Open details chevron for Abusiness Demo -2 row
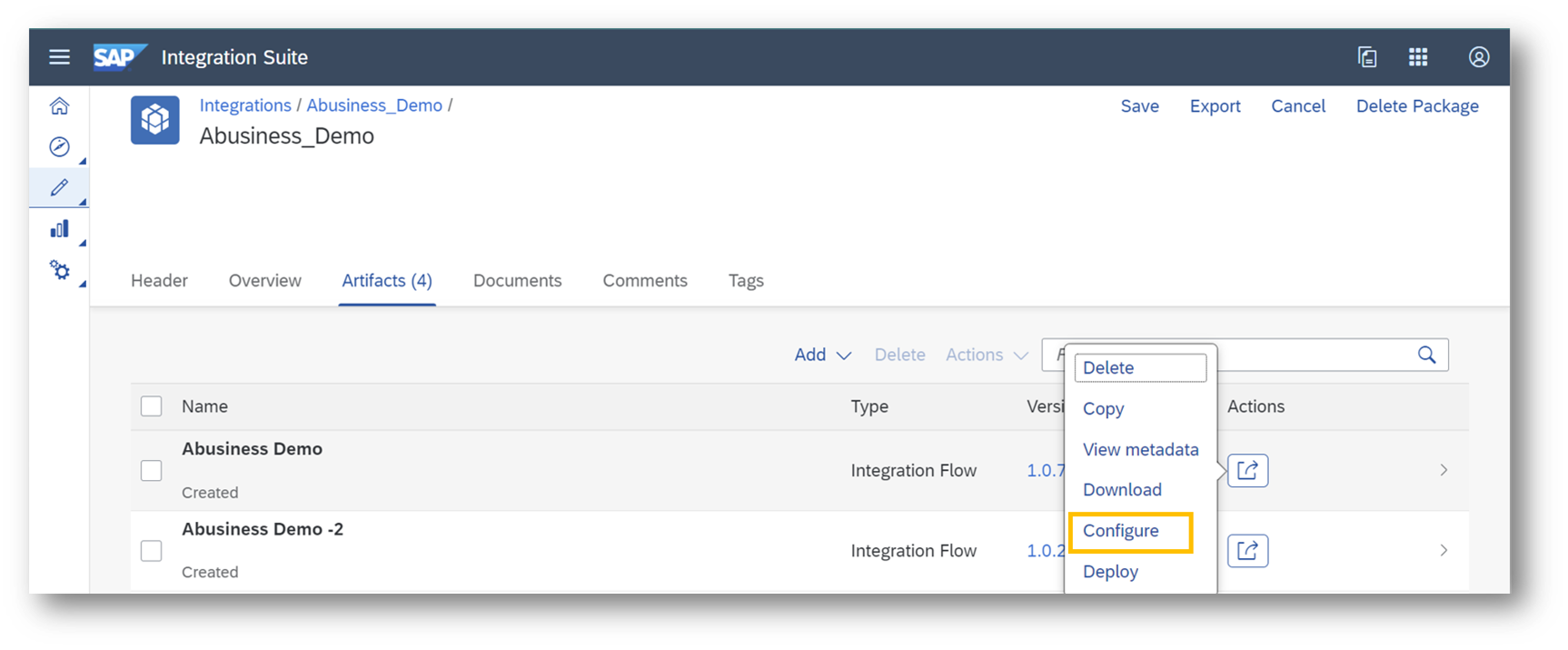 pyautogui.click(x=1444, y=550)
